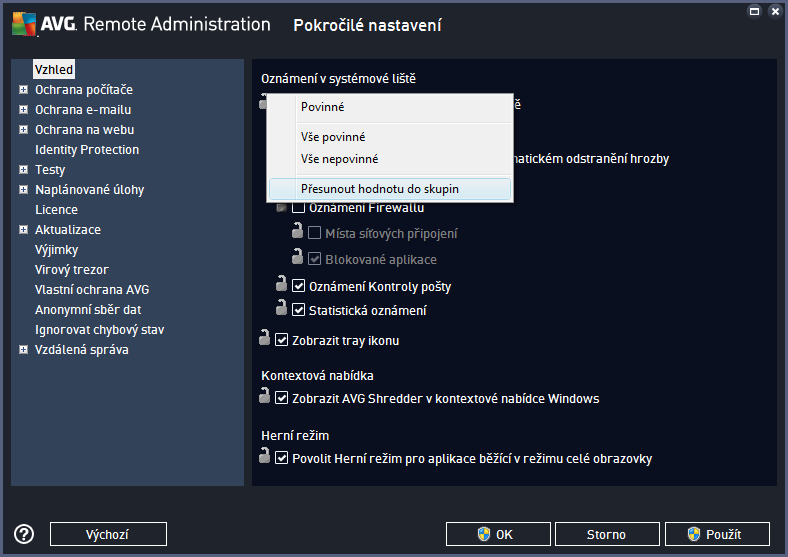Image resolution: width=788 pixels, height=557 pixels.
Task: Expand the Testy tree node
Action: coord(23,169)
